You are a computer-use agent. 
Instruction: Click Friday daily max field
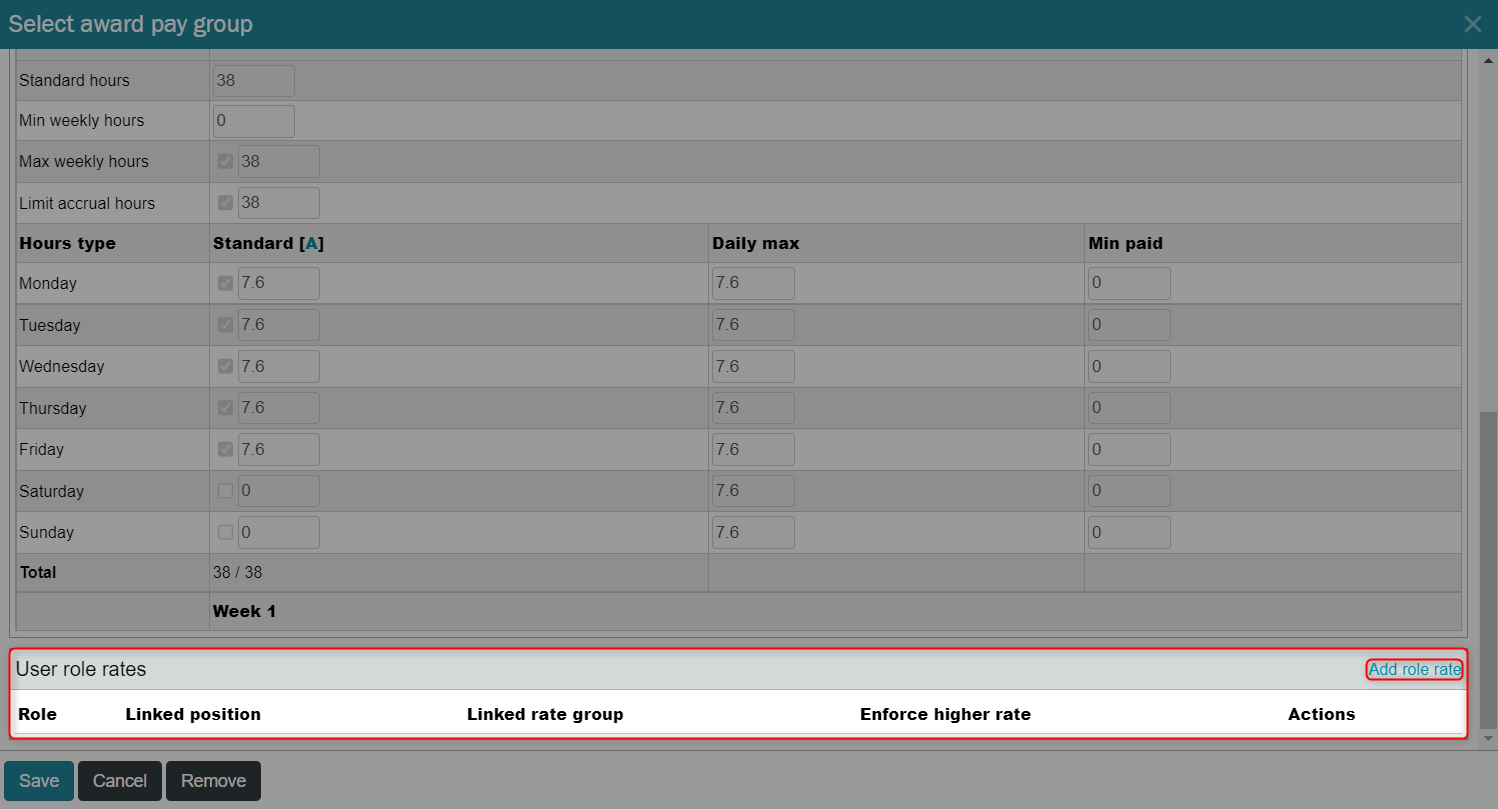753,450
